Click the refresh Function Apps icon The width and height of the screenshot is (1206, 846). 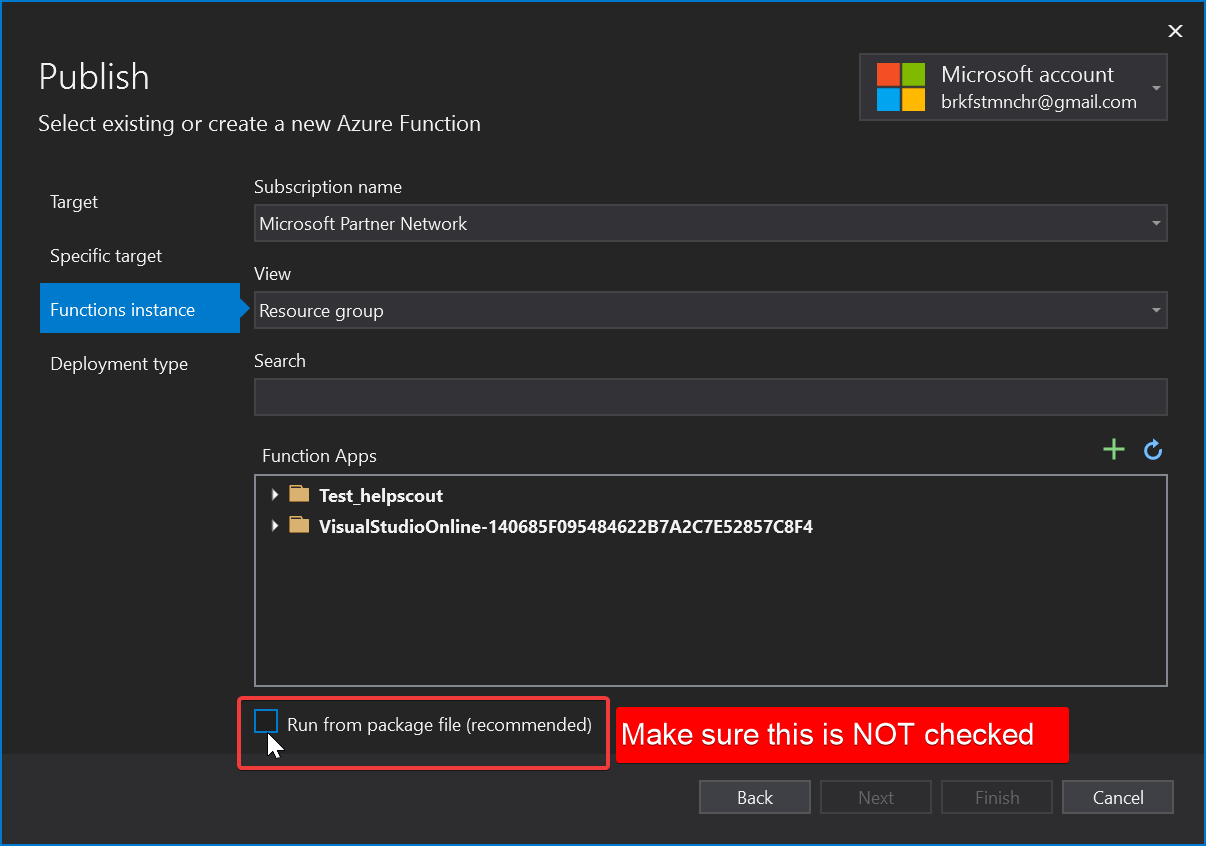coord(1153,451)
